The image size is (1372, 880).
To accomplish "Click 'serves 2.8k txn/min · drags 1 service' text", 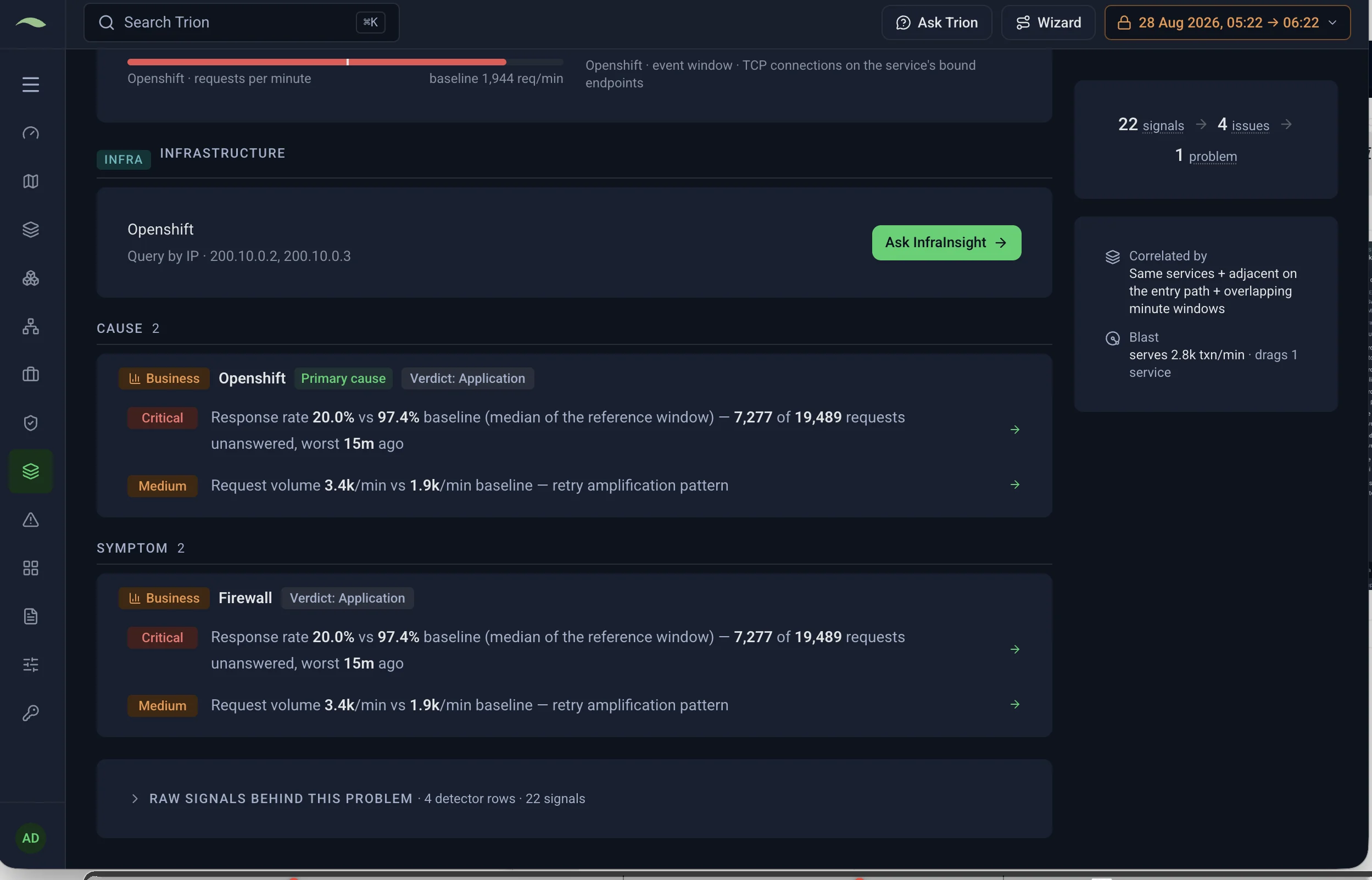I will tap(1213, 364).
